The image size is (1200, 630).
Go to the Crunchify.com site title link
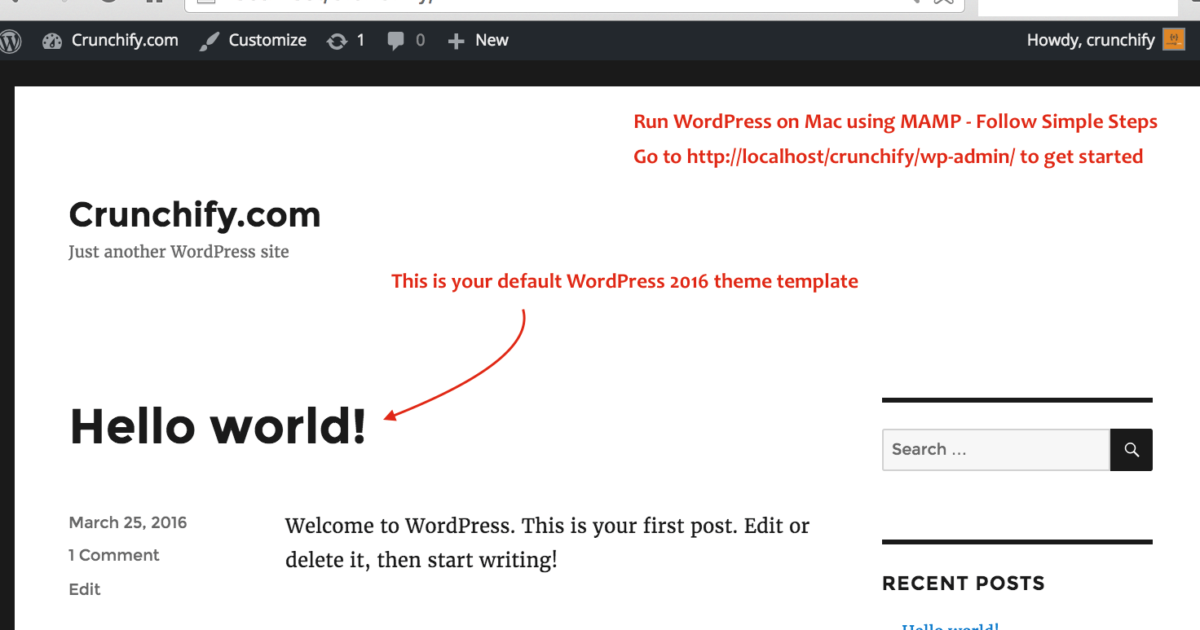coord(195,214)
